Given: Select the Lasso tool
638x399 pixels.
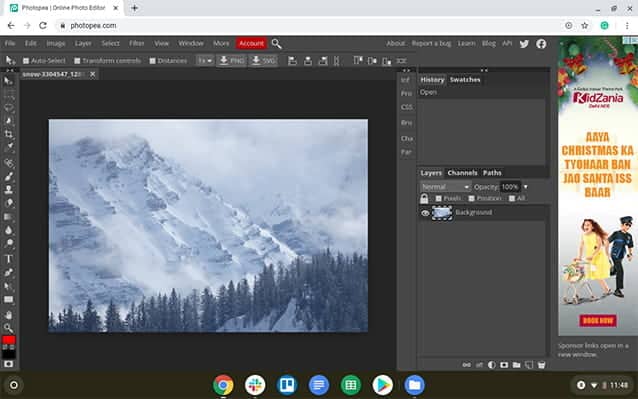Looking at the screenshot, I should pyautogui.click(x=9, y=108).
